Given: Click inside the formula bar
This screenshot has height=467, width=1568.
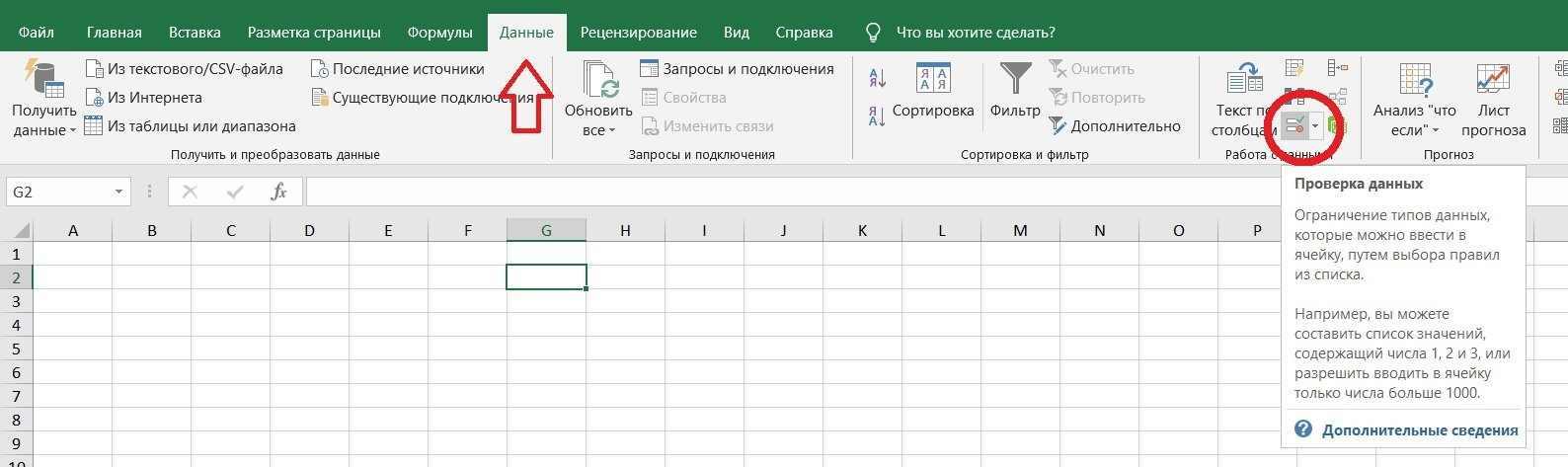Looking at the screenshot, I should click(936, 192).
